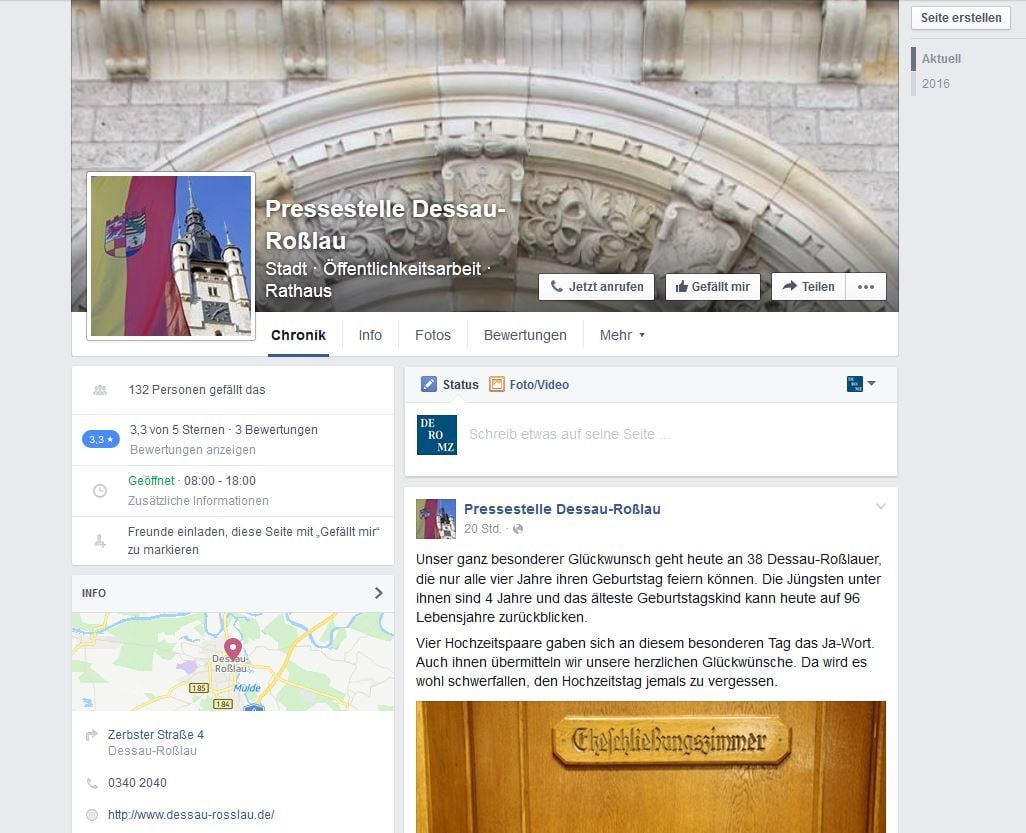Open the Dessau-Roßlau map preview
Viewport: 1026px width, 833px height.
click(233, 662)
